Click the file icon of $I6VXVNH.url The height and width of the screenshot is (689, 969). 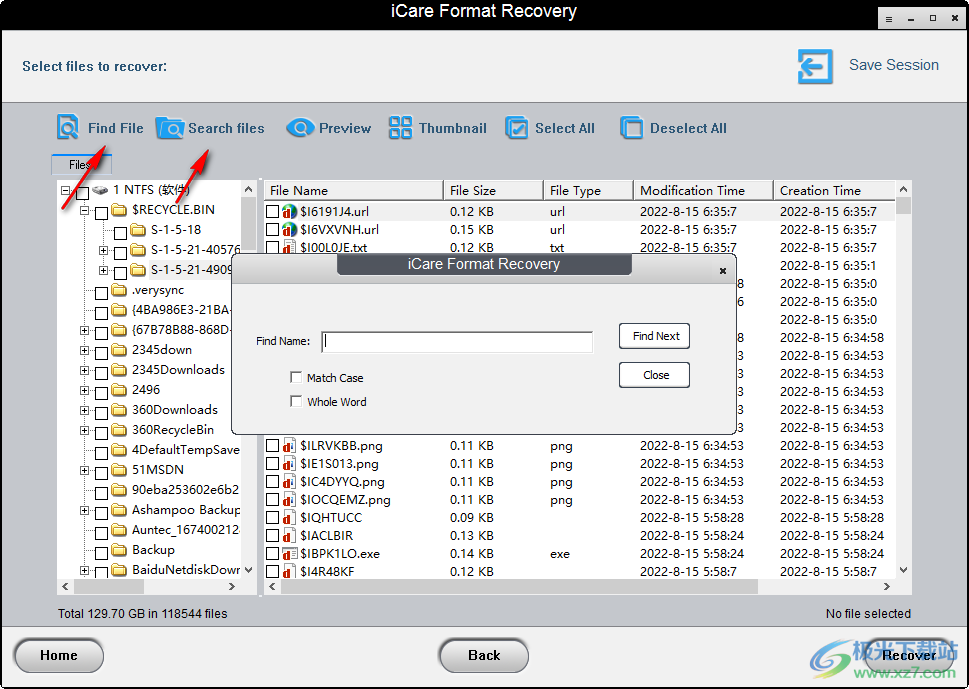(289, 230)
